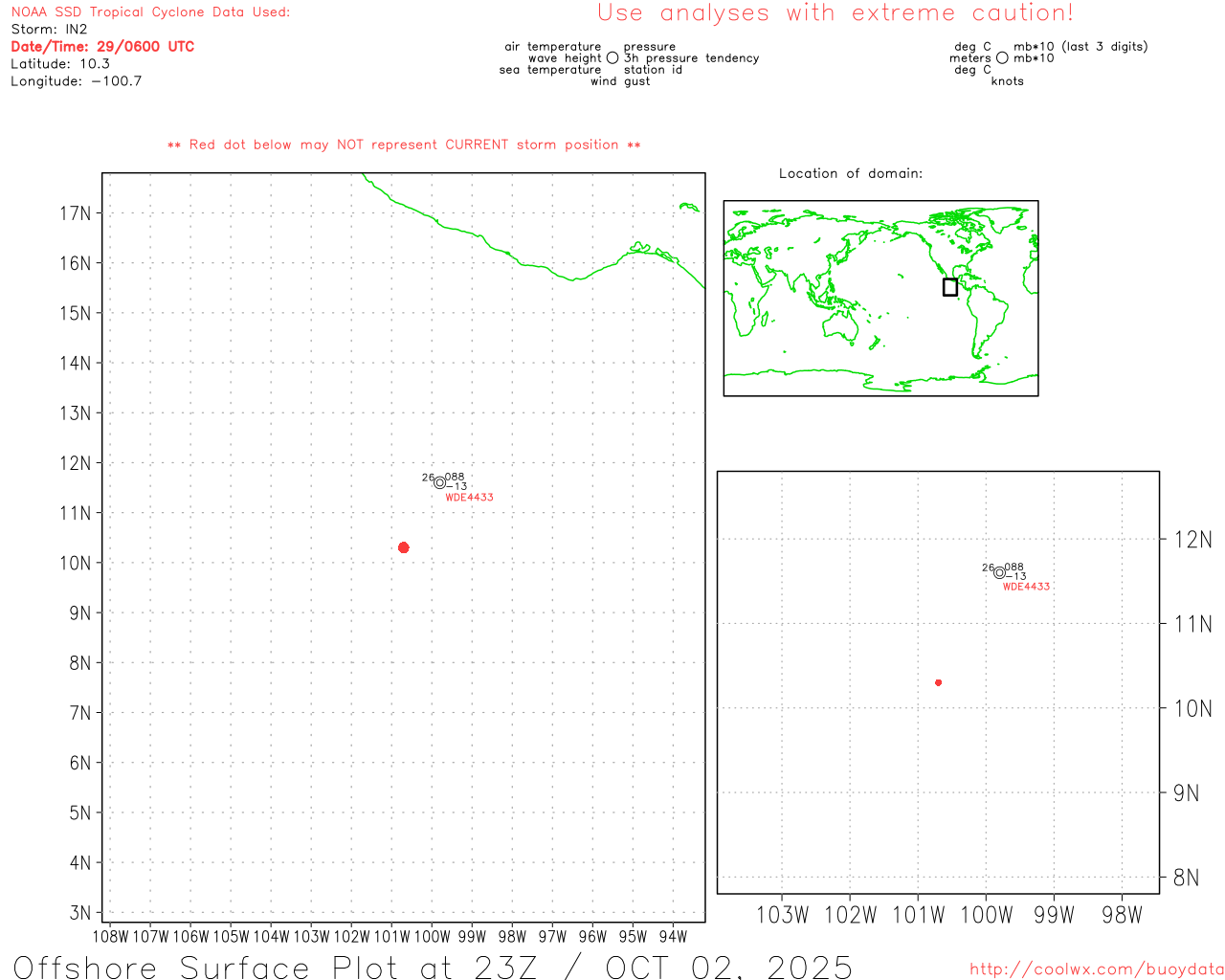Click the 94W longitude label on main map

673,937
